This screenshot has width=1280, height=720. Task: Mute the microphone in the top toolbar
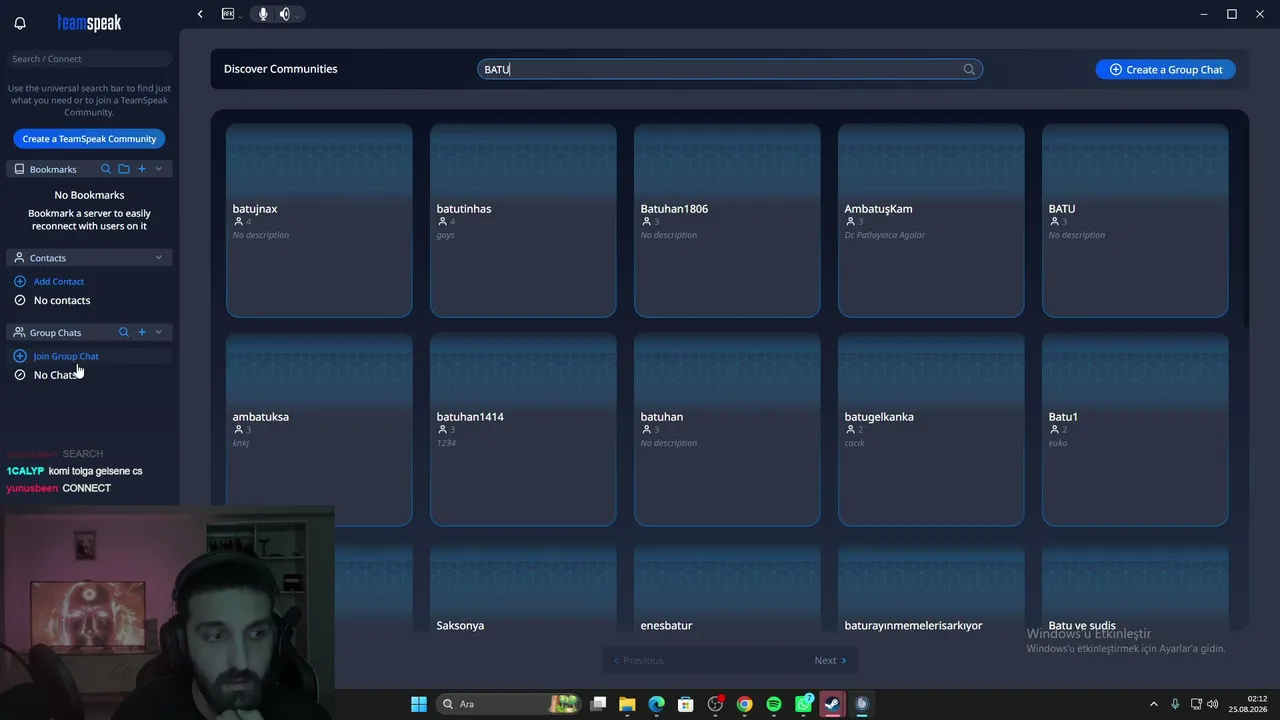point(263,14)
